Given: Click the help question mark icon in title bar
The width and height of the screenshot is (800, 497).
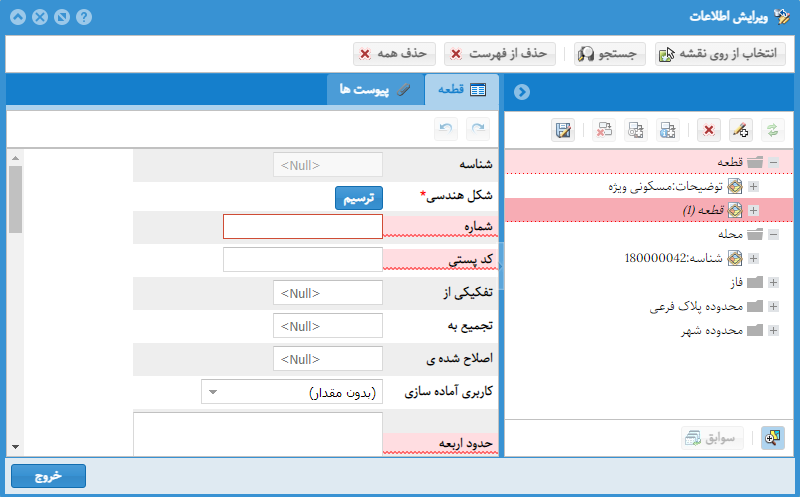Looking at the screenshot, I should pyautogui.click(x=84, y=17).
